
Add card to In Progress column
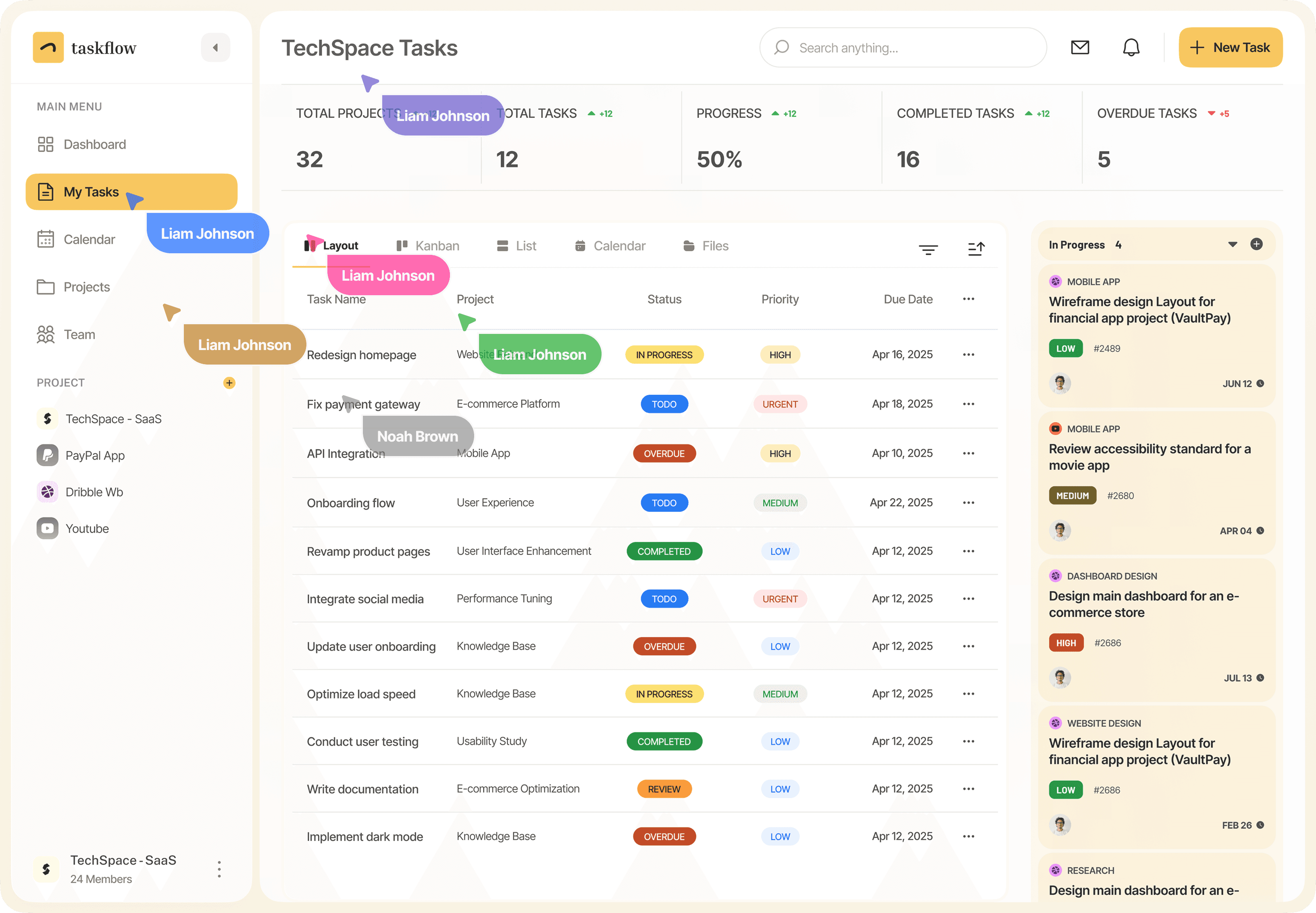pos(1256,244)
